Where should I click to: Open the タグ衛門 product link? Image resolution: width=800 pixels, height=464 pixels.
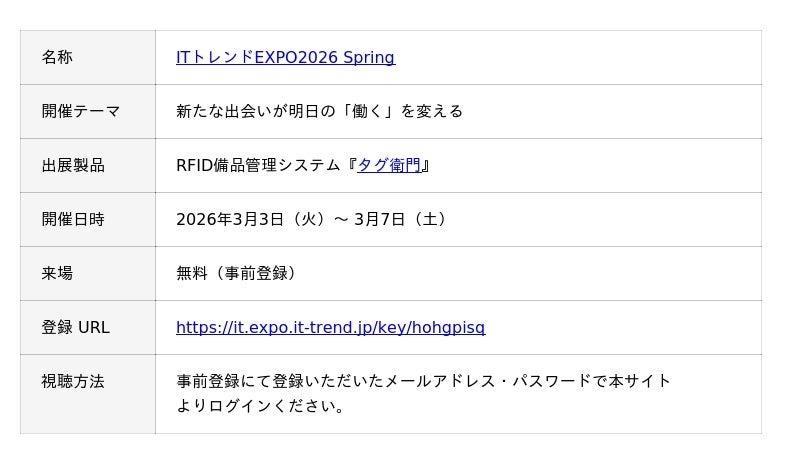[388, 165]
